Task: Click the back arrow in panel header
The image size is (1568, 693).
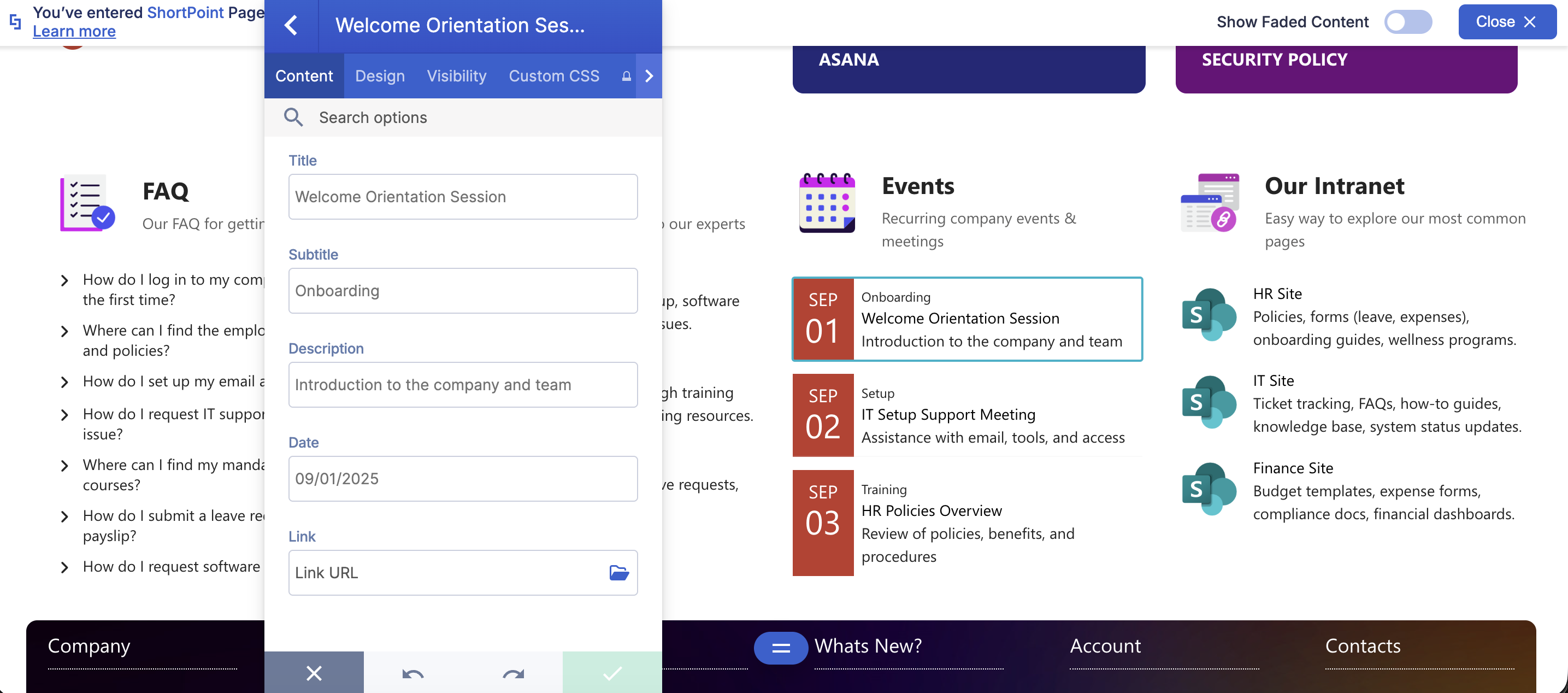Action: [x=291, y=25]
